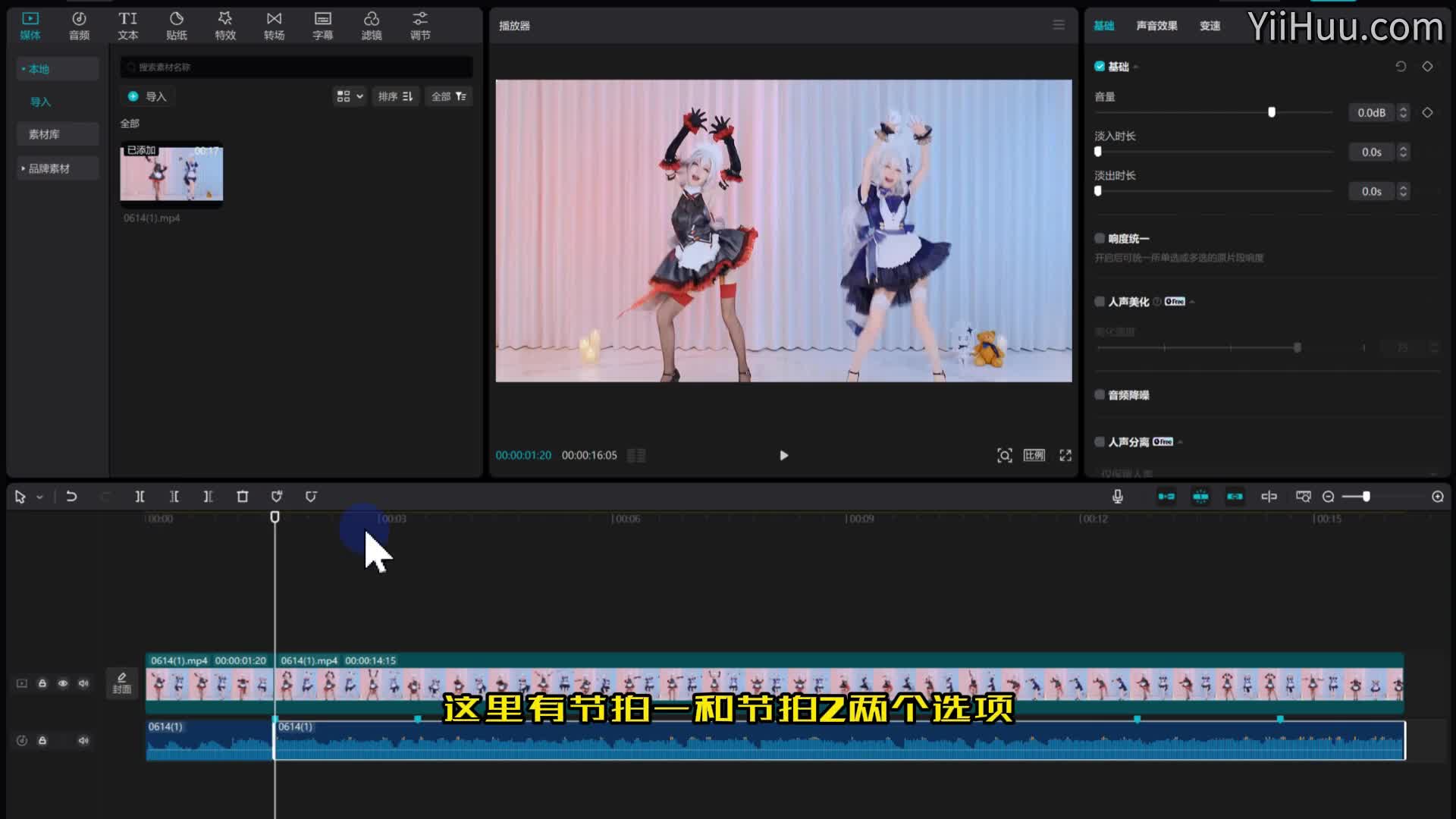Open the 调节 adjustment tab

tap(420, 26)
